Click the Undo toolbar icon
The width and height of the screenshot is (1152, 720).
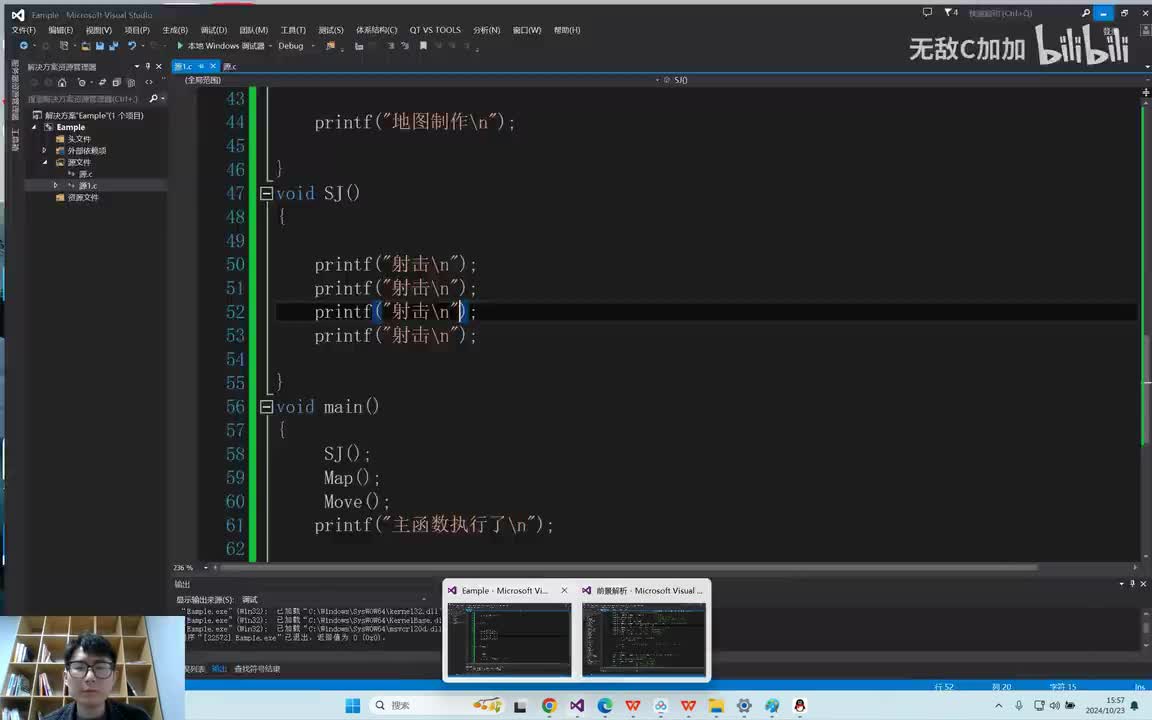(x=132, y=46)
